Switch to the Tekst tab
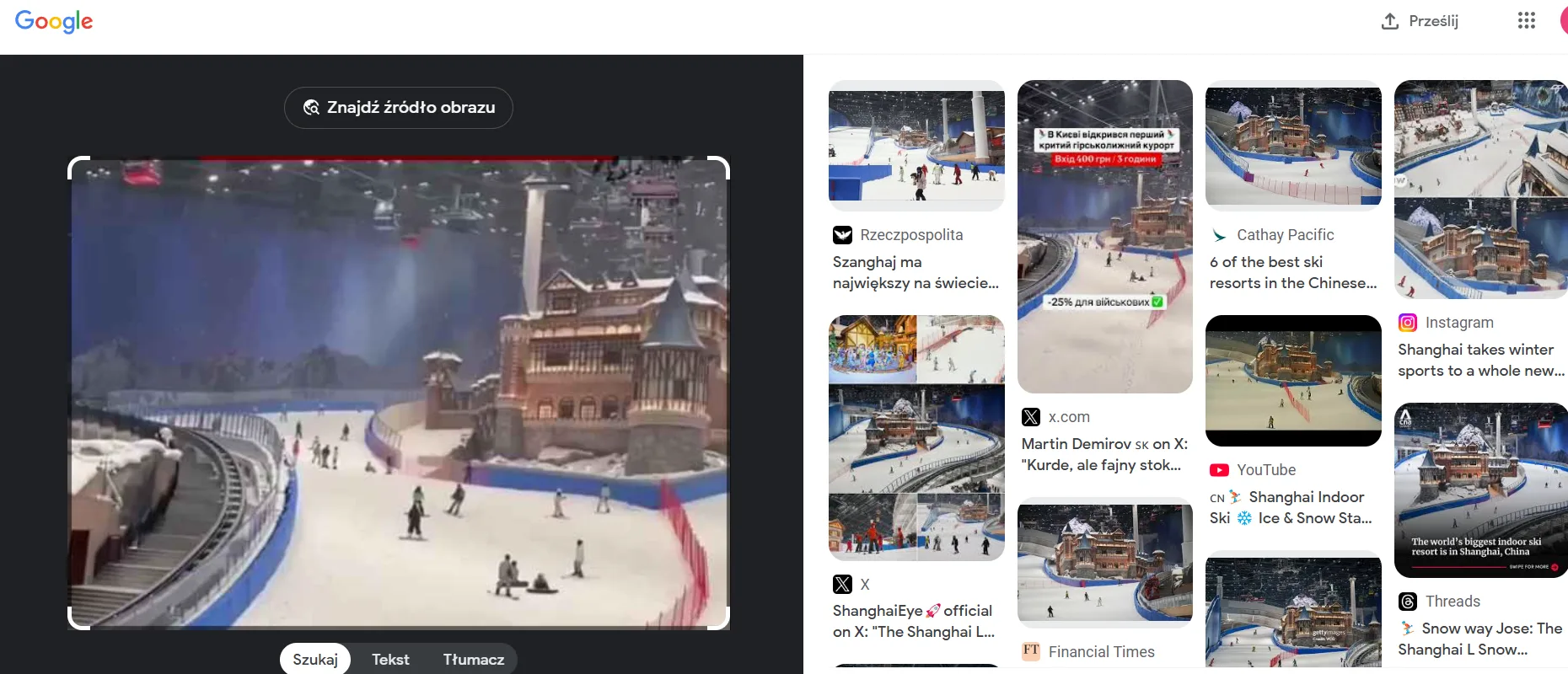 pos(390,660)
